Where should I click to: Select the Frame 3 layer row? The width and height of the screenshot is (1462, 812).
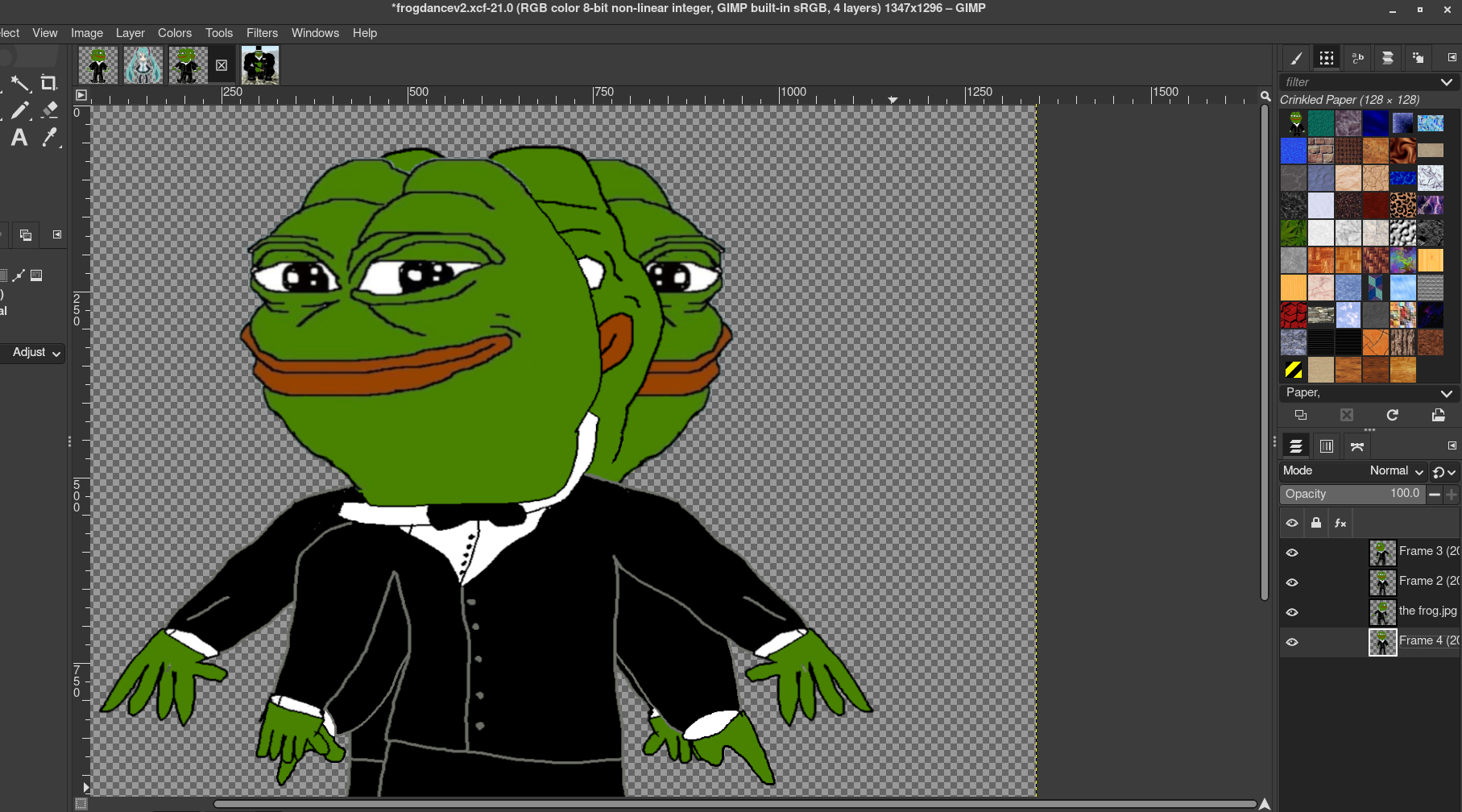pyautogui.click(x=1369, y=553)
